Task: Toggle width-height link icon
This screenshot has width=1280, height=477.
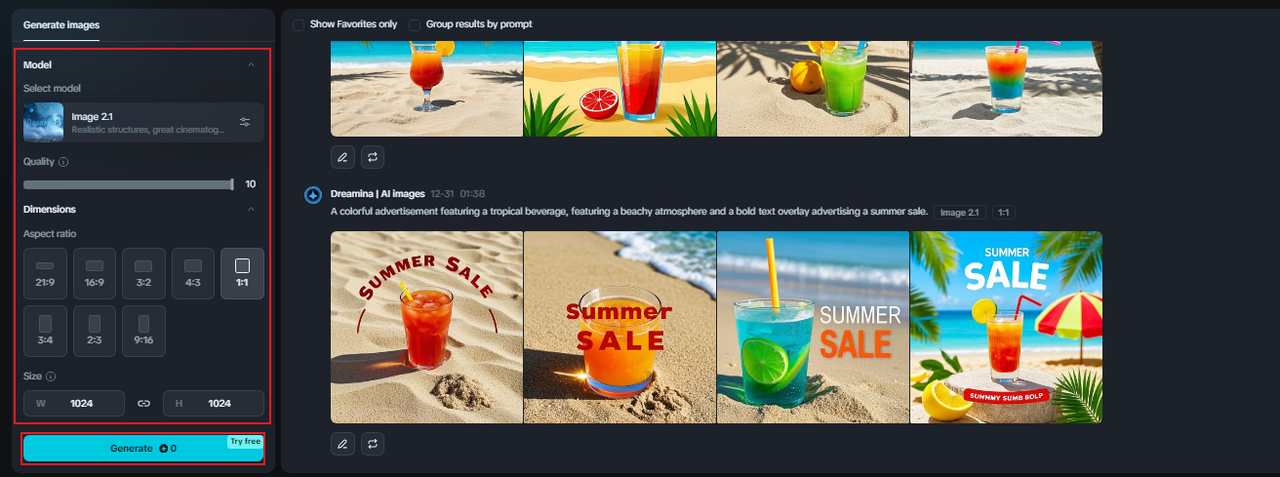Action: [x=143, y=403]
